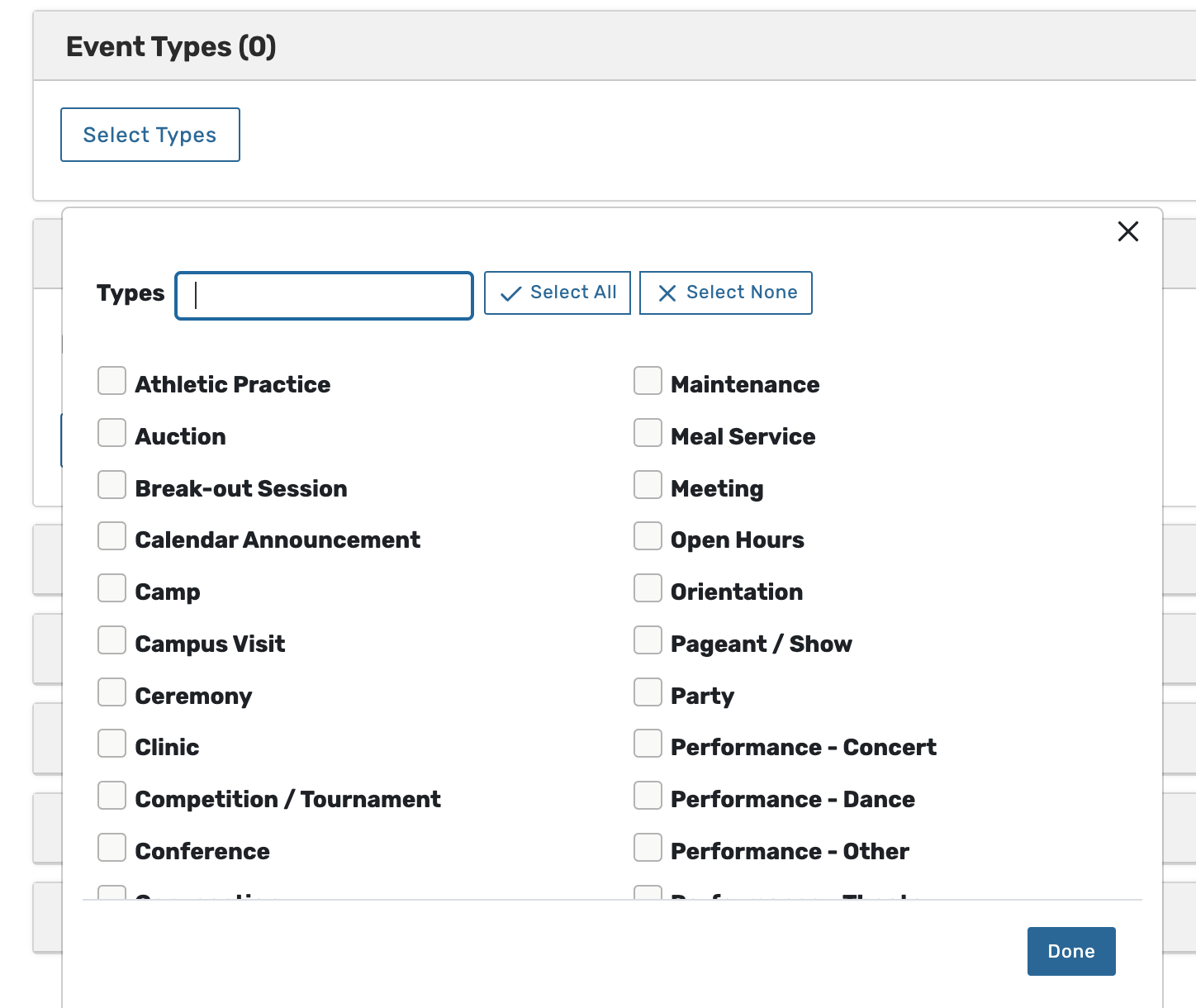Tick the Meeting checkbox
This screenshot has width=1196, height=1008.
tap(648, 485)
